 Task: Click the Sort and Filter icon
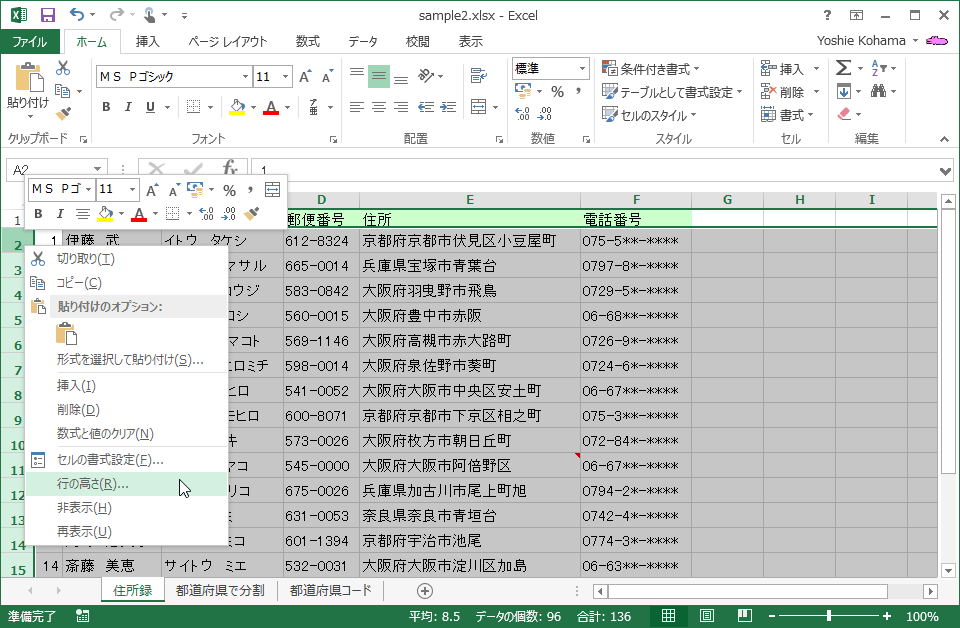878,67
